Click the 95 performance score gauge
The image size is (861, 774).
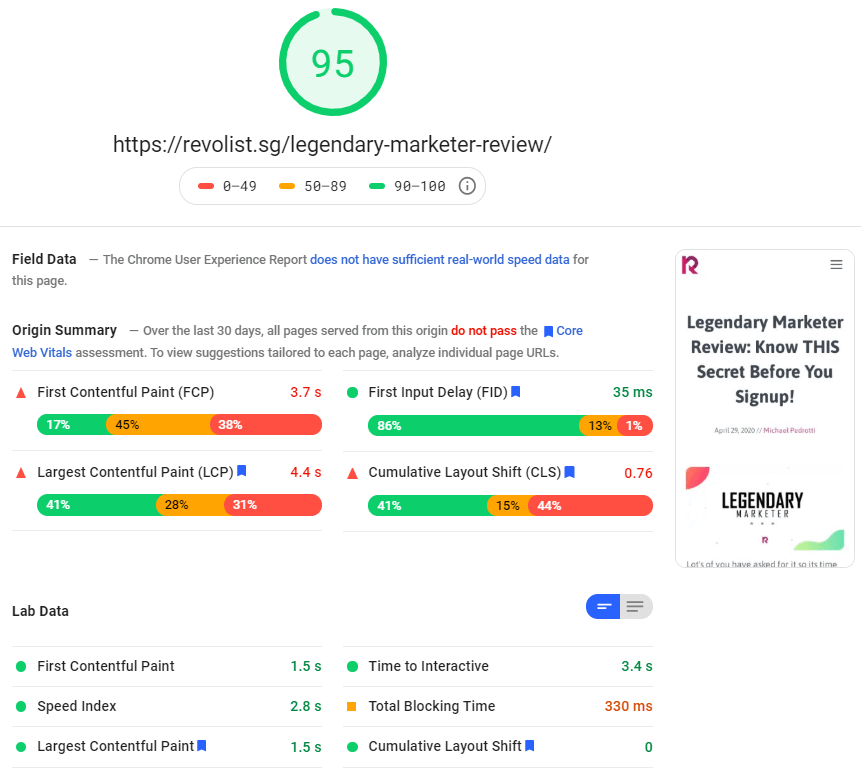333,62
